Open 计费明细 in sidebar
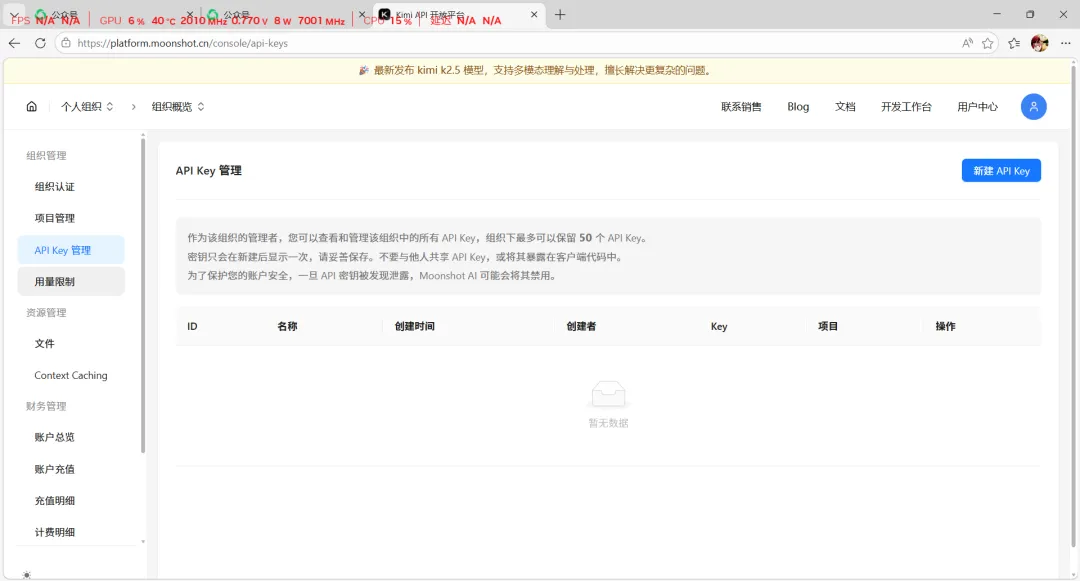The height and width of the screenshot is (581, 1080). point(71,532)
